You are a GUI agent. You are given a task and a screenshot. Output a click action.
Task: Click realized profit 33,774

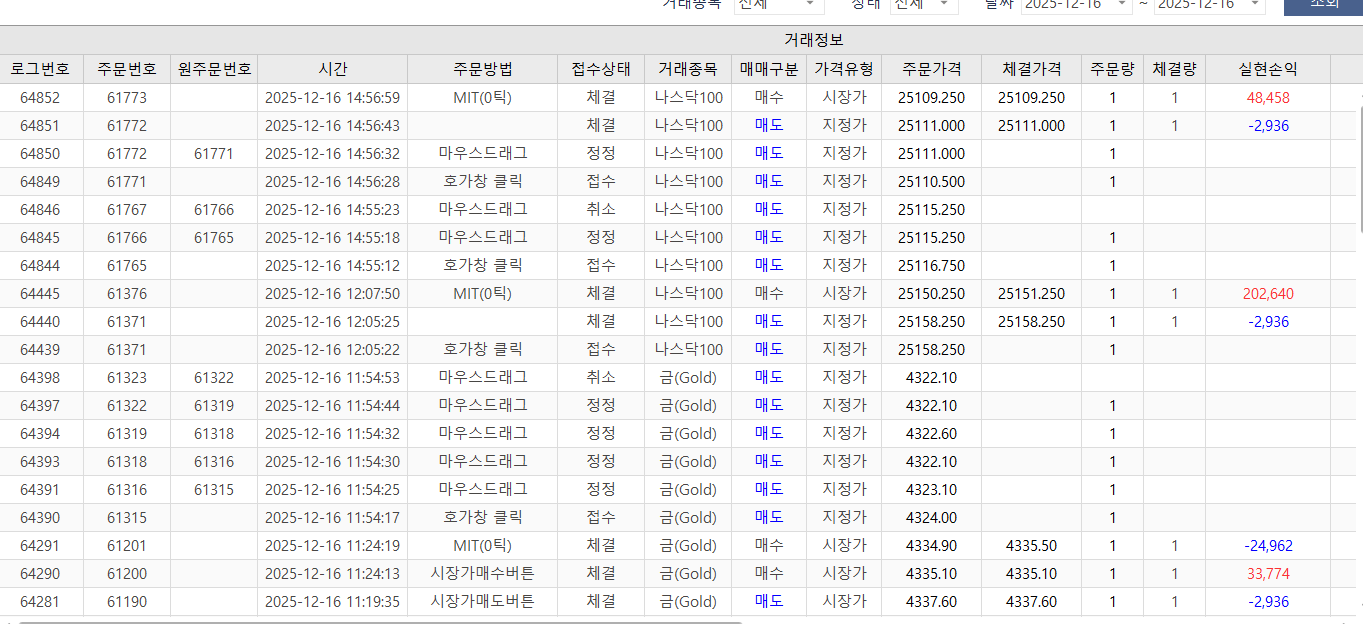[x=1268, y=574]
